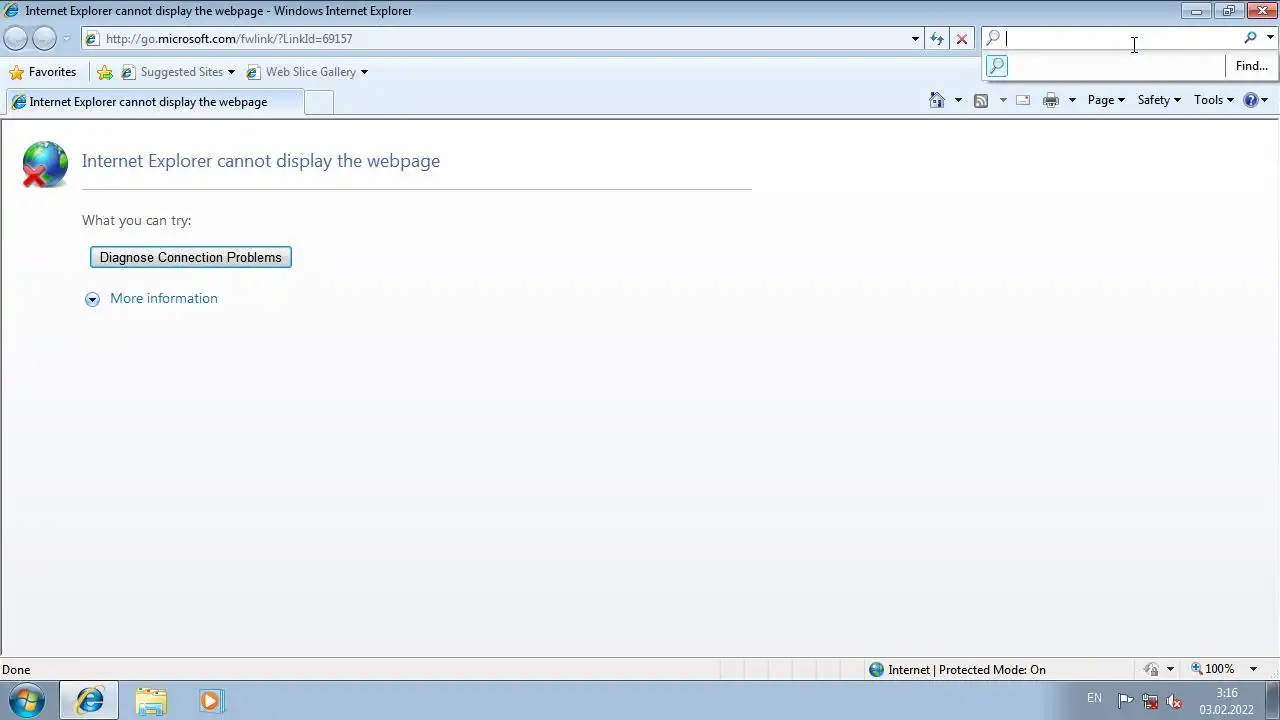1280x720 pixels.
Task: Expand the Home button dropdown arrow
Action: [958, 100]
